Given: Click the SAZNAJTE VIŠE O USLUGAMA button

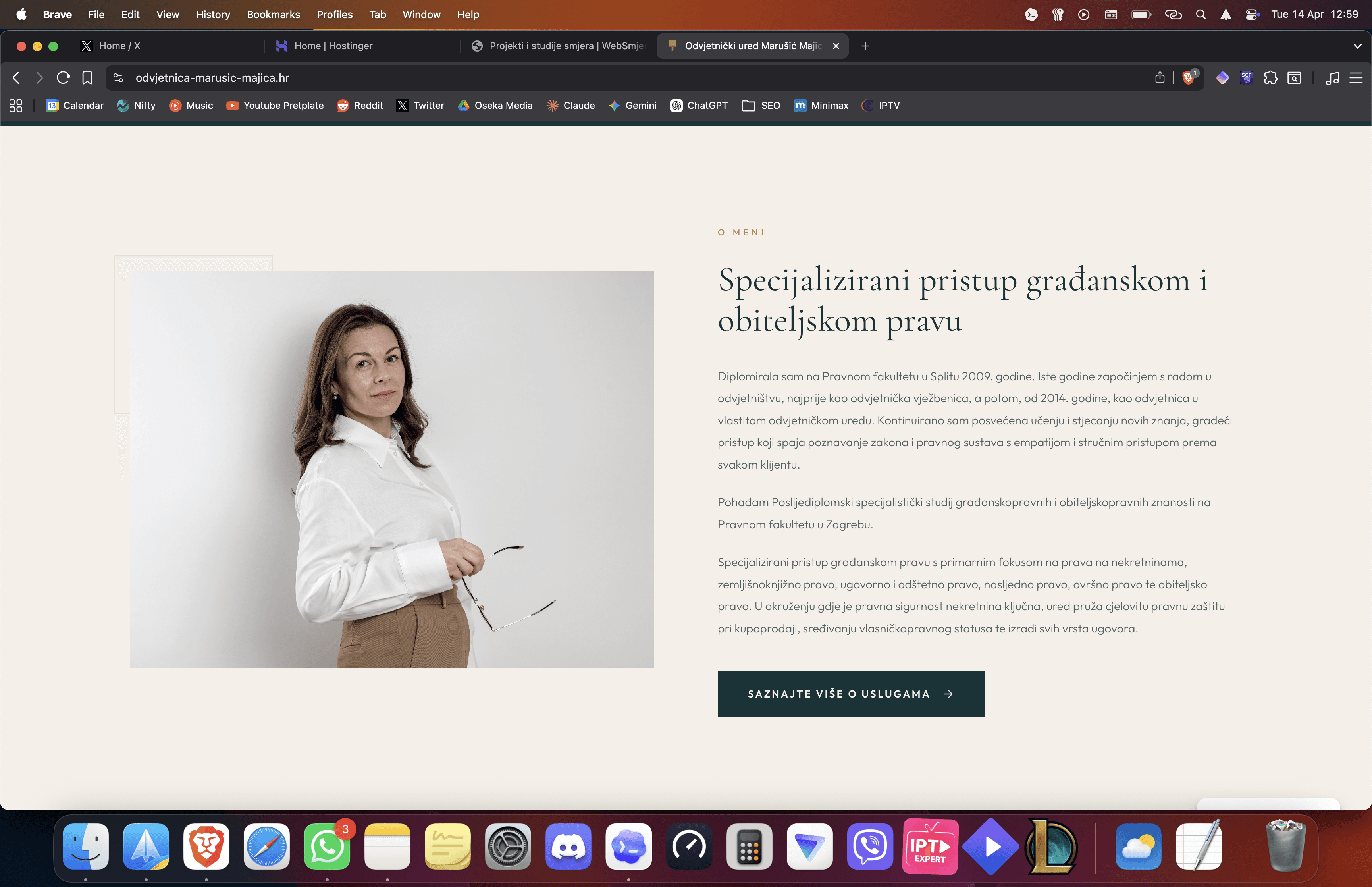Looking at the screenshot, I should point(850,694).
